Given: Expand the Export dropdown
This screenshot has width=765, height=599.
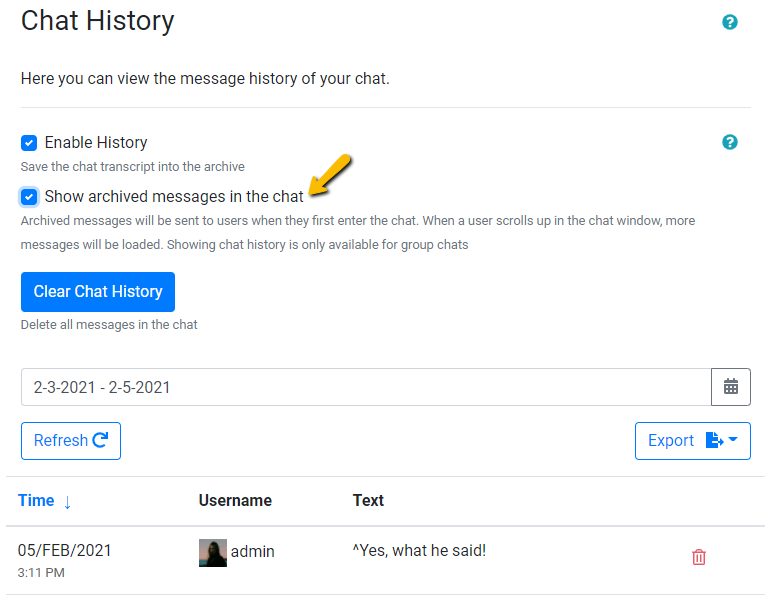Looking at the screenshot, I should tap(692, 441).
